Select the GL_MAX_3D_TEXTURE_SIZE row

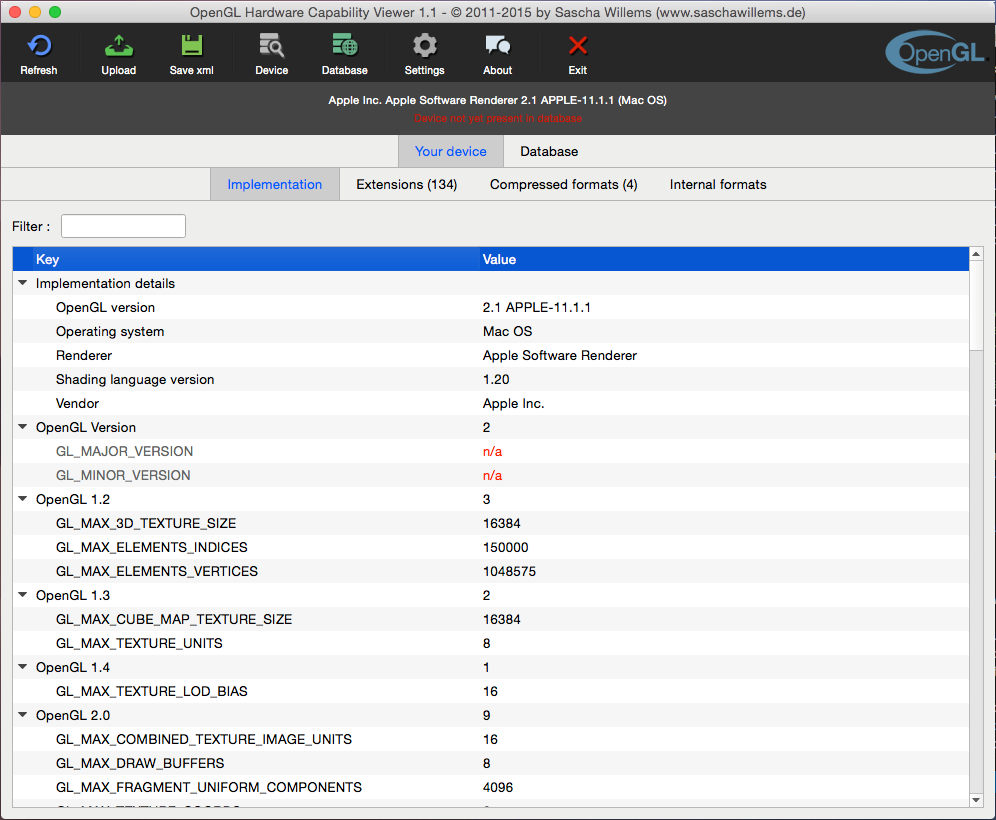pos(490,523)
